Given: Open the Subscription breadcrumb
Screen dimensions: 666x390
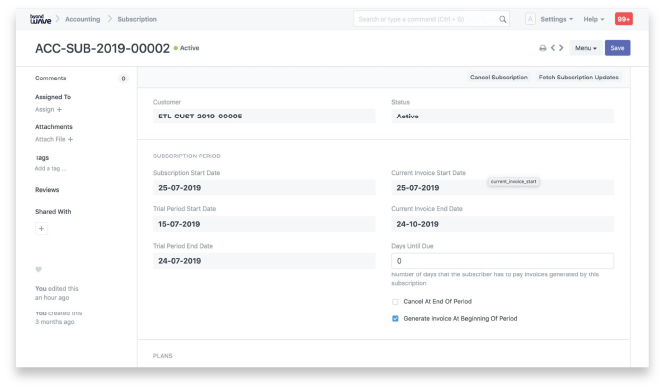Looking at the screenshot, I should click(x=137, y=19).
